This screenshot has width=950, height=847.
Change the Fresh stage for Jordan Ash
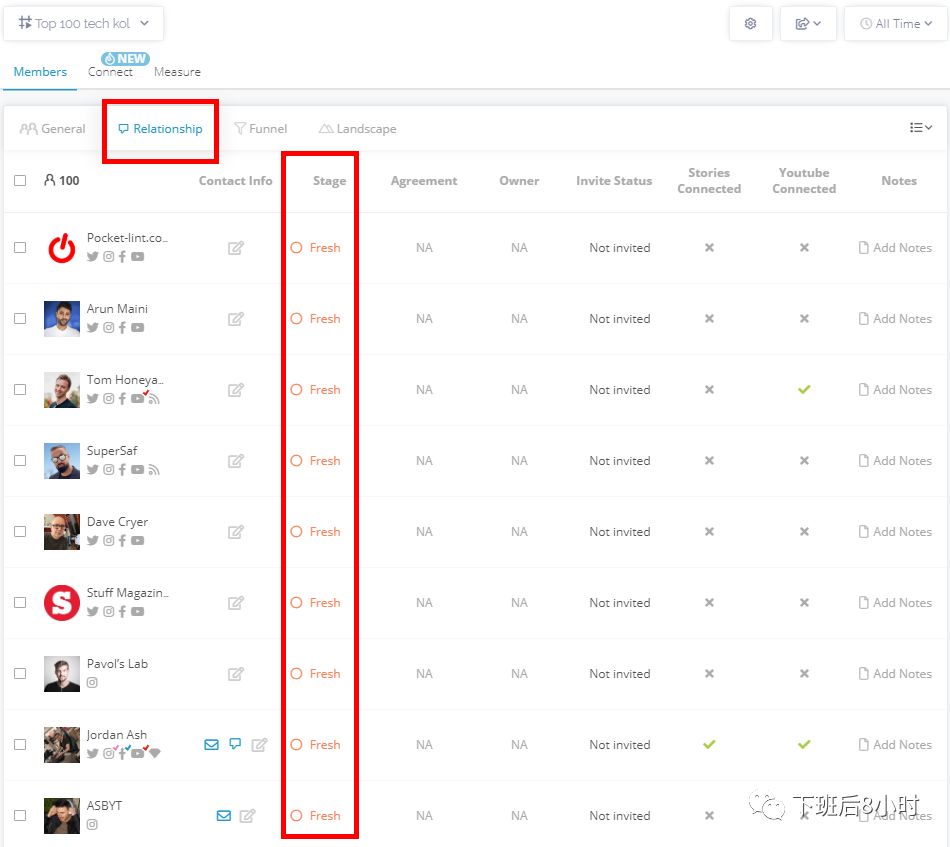pos(316,745)
